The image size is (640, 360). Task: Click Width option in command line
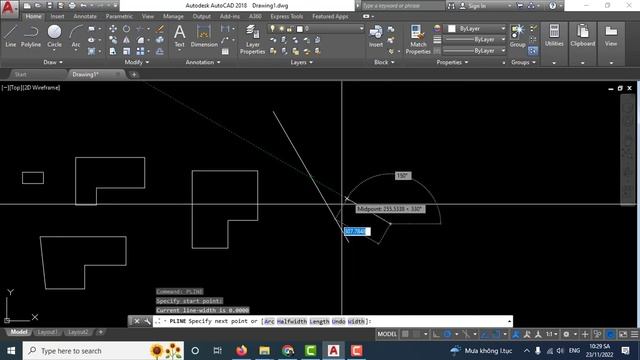356,321
